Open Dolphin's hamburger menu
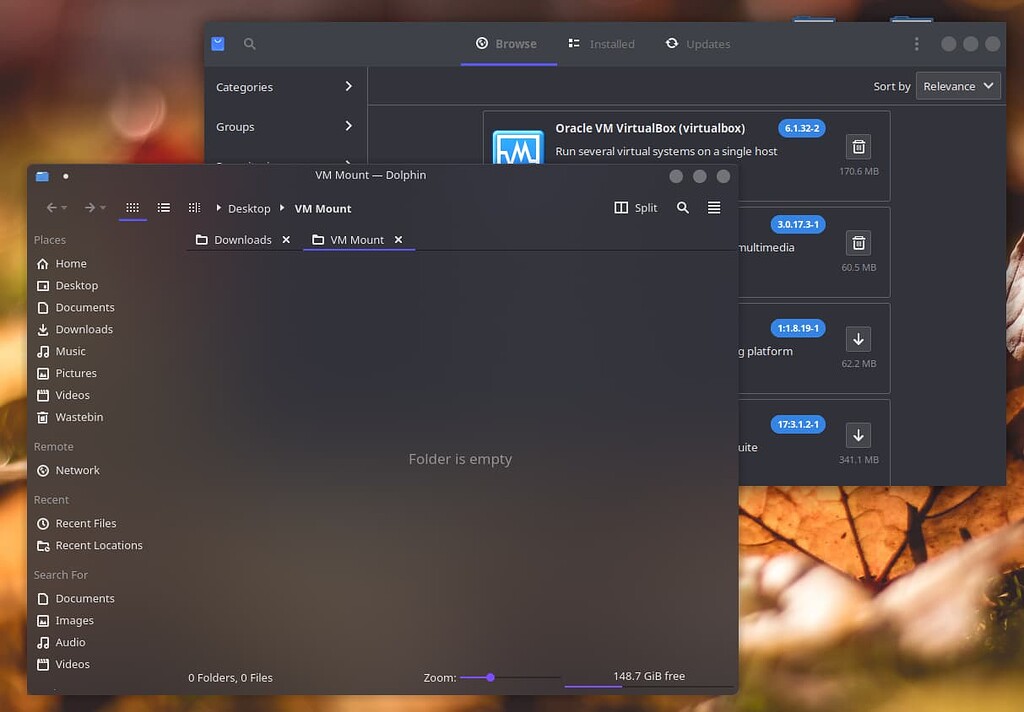The image size is (1024, 712). (714, 208)
